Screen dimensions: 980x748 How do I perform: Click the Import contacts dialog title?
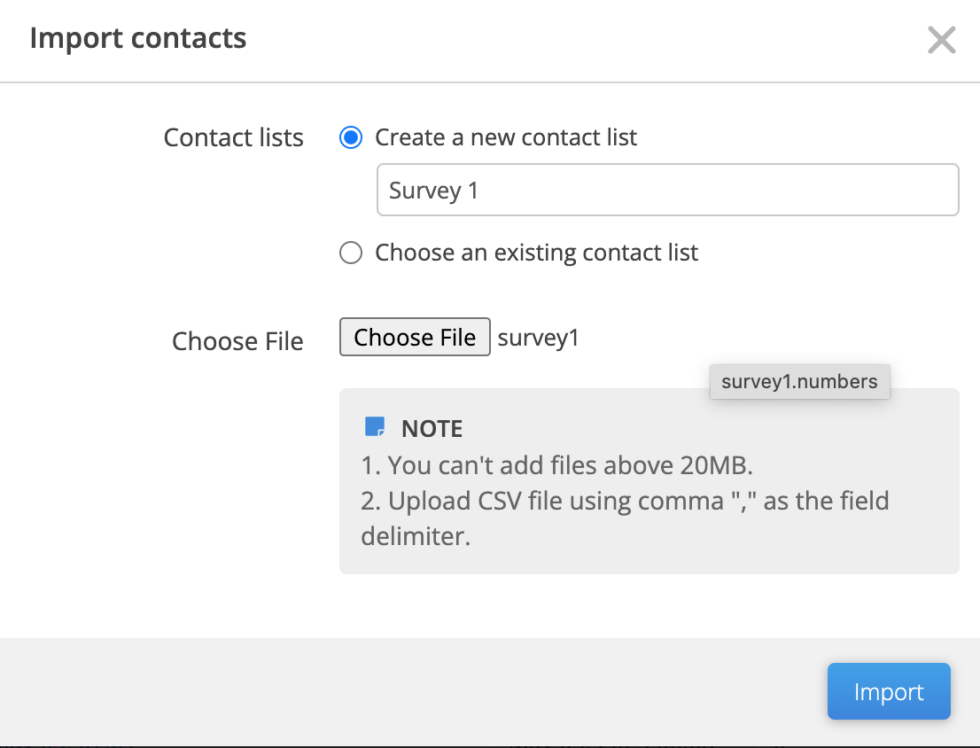[x=138, y=39]
